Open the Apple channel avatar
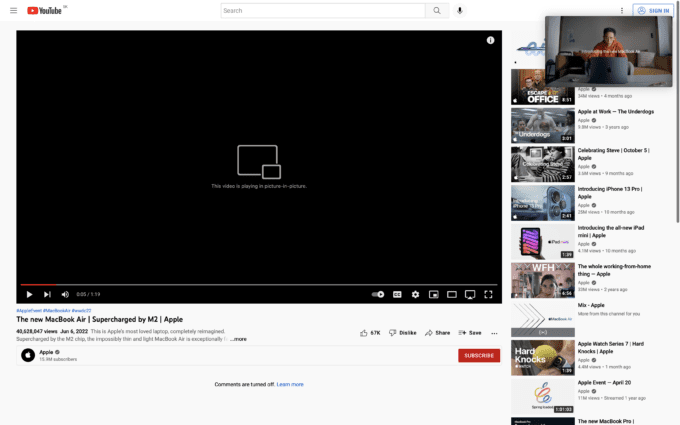The image size is (680, 425). click(x=28, y=355)
